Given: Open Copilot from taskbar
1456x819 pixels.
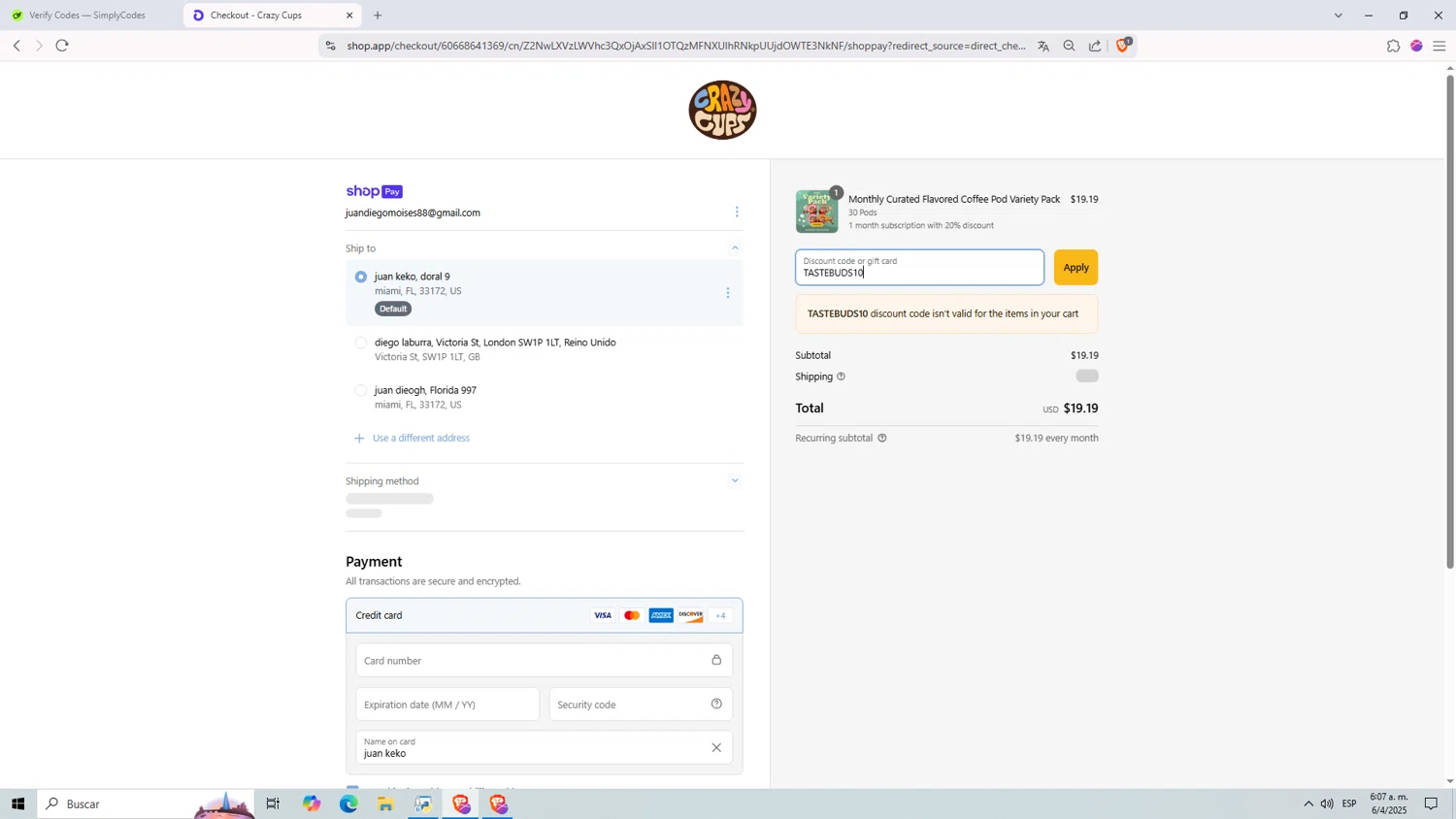Looking at the screenshot, I should (x=311, y=803).
